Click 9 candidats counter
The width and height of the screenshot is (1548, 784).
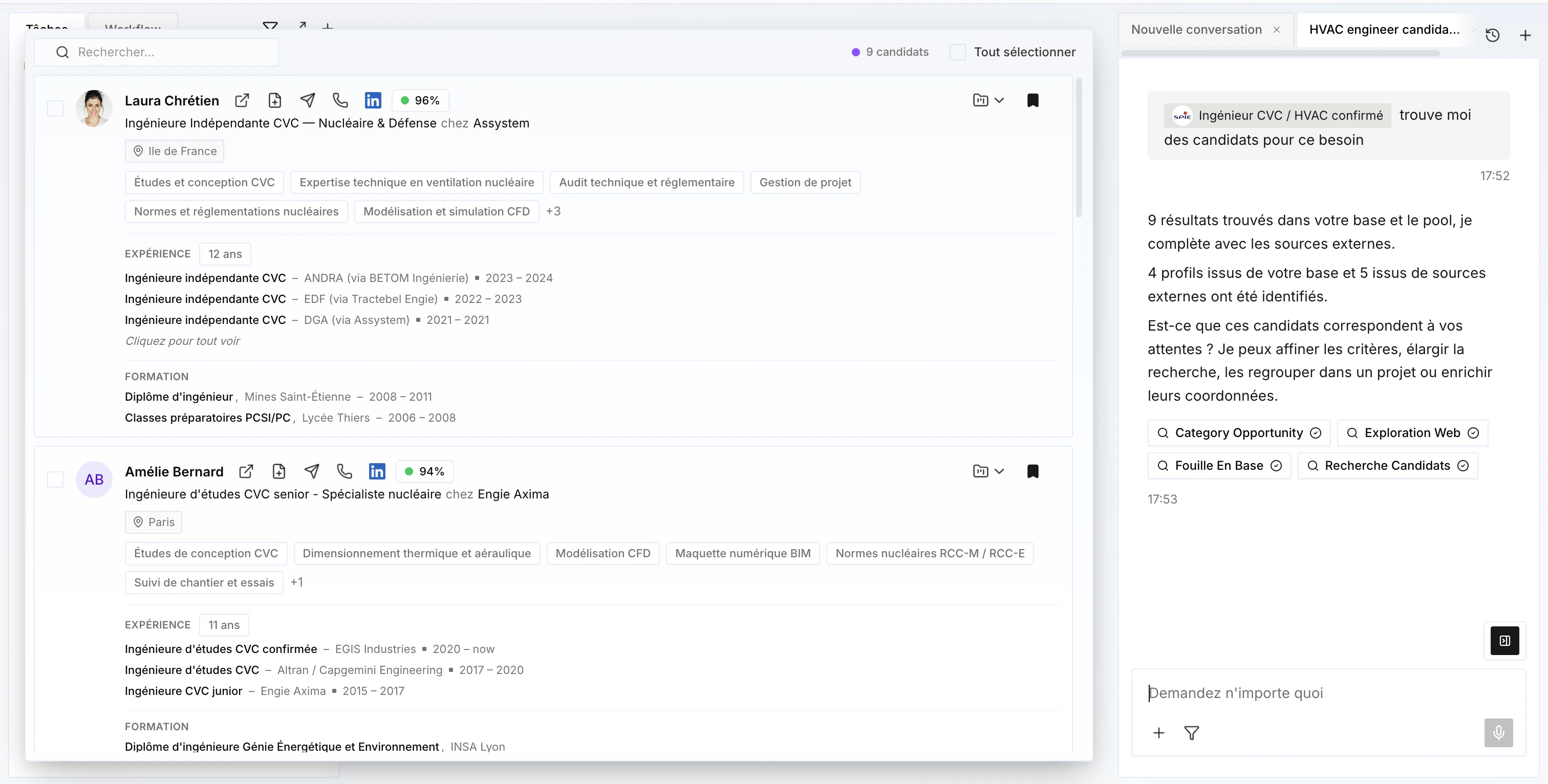pos(891,52)
